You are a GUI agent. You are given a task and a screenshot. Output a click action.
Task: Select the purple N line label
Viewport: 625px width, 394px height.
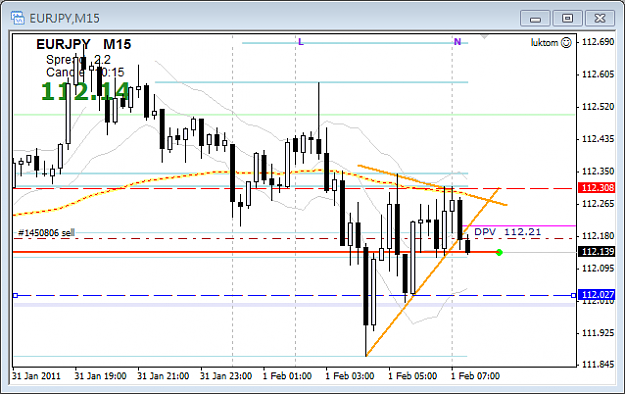(457, 42)
